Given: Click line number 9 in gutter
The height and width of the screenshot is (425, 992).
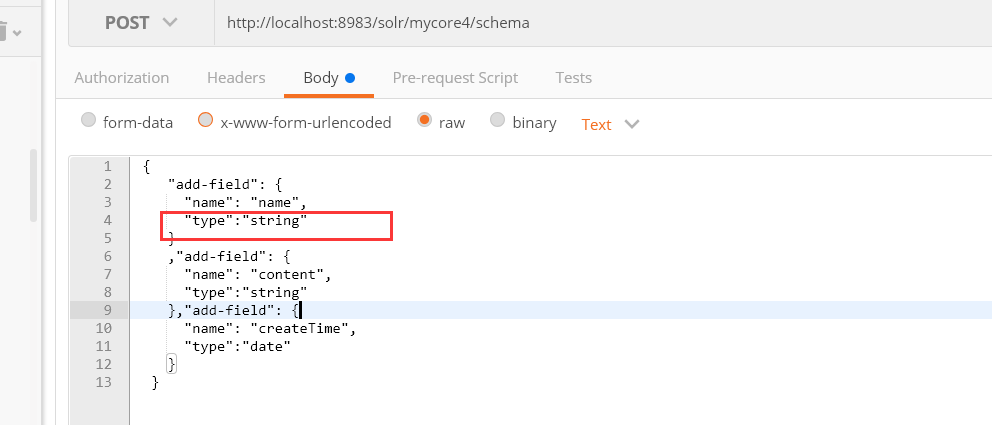Looking at the screenshot, I should 105,310.
